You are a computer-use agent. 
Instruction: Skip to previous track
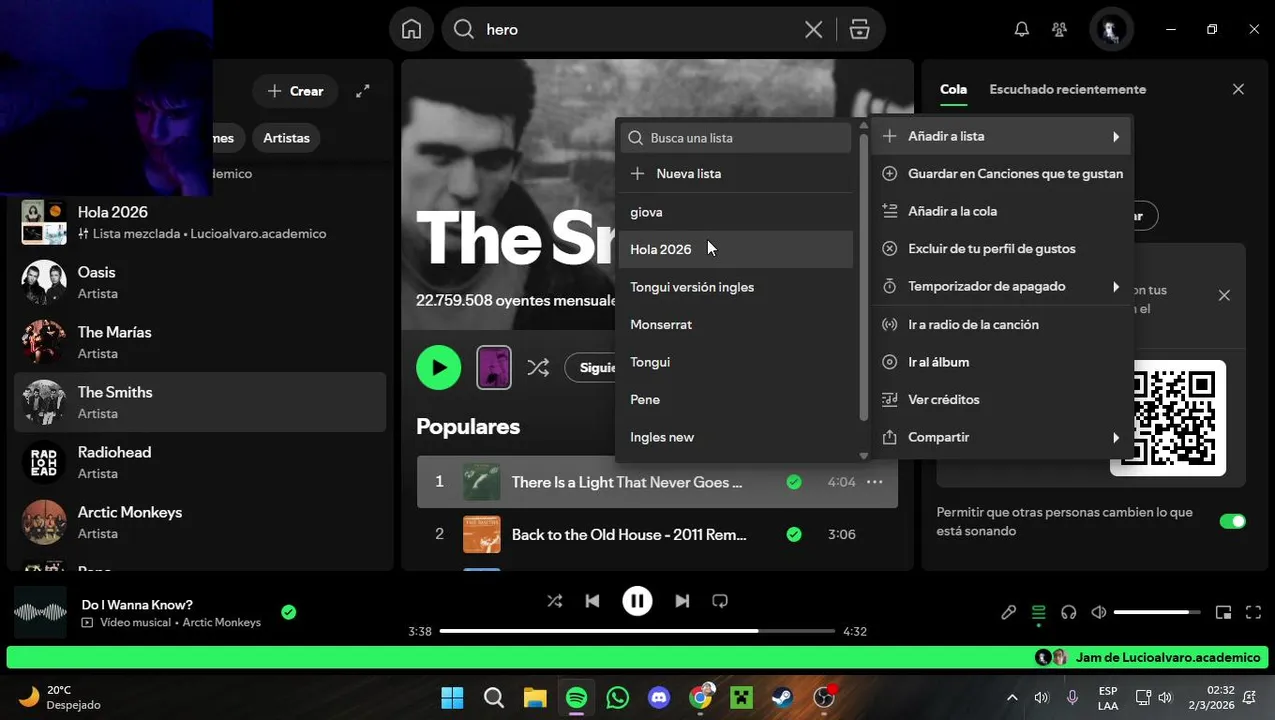(x=593, y=601)
